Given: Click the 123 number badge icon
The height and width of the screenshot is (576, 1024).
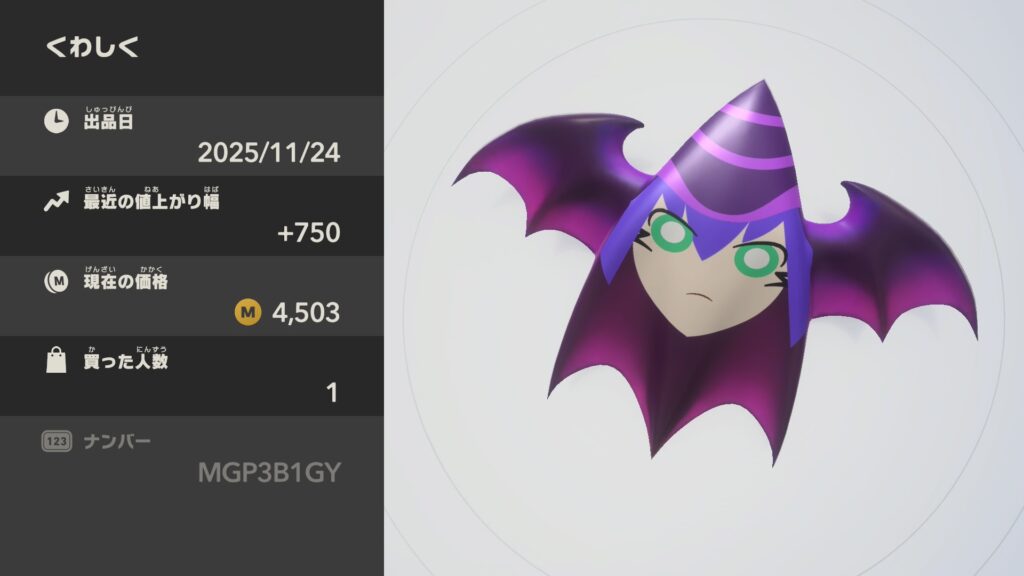Looking at the screenshot, I should coord(56,441).
